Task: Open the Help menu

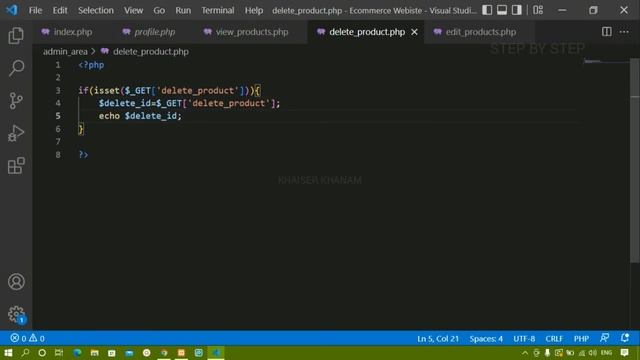Action: (253, 10)
